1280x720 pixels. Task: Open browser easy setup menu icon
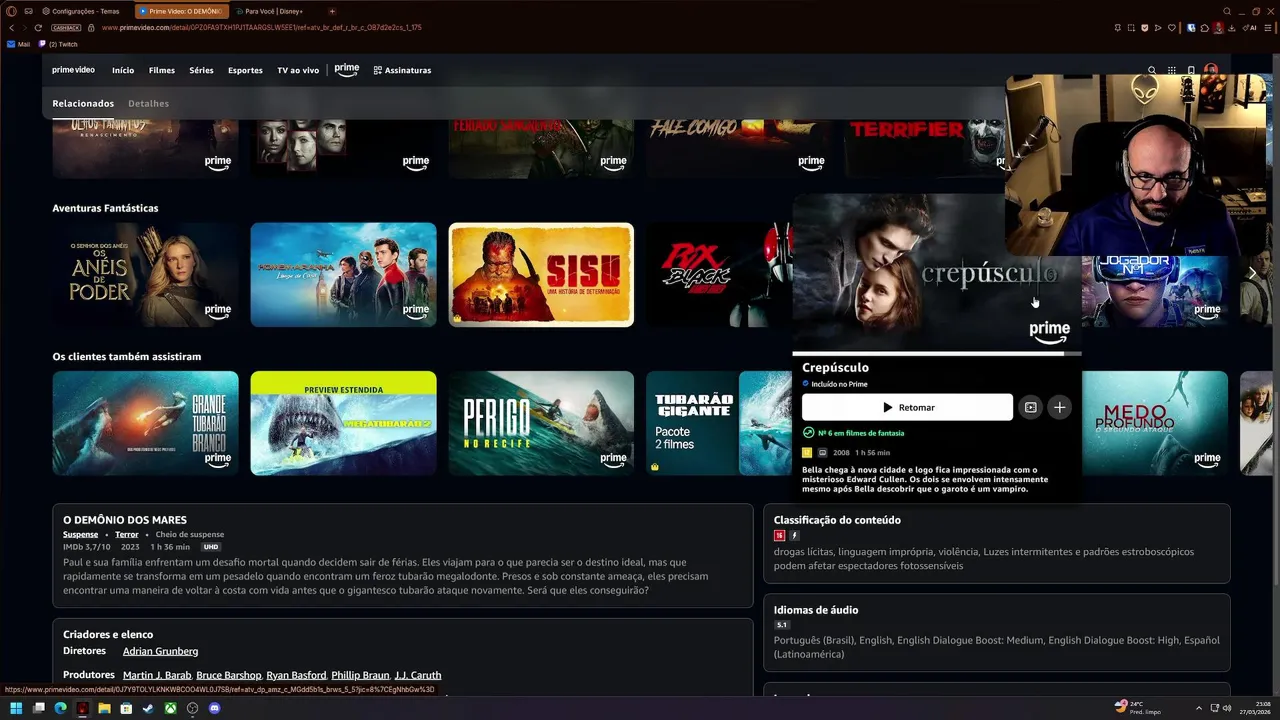(1268, 27)
